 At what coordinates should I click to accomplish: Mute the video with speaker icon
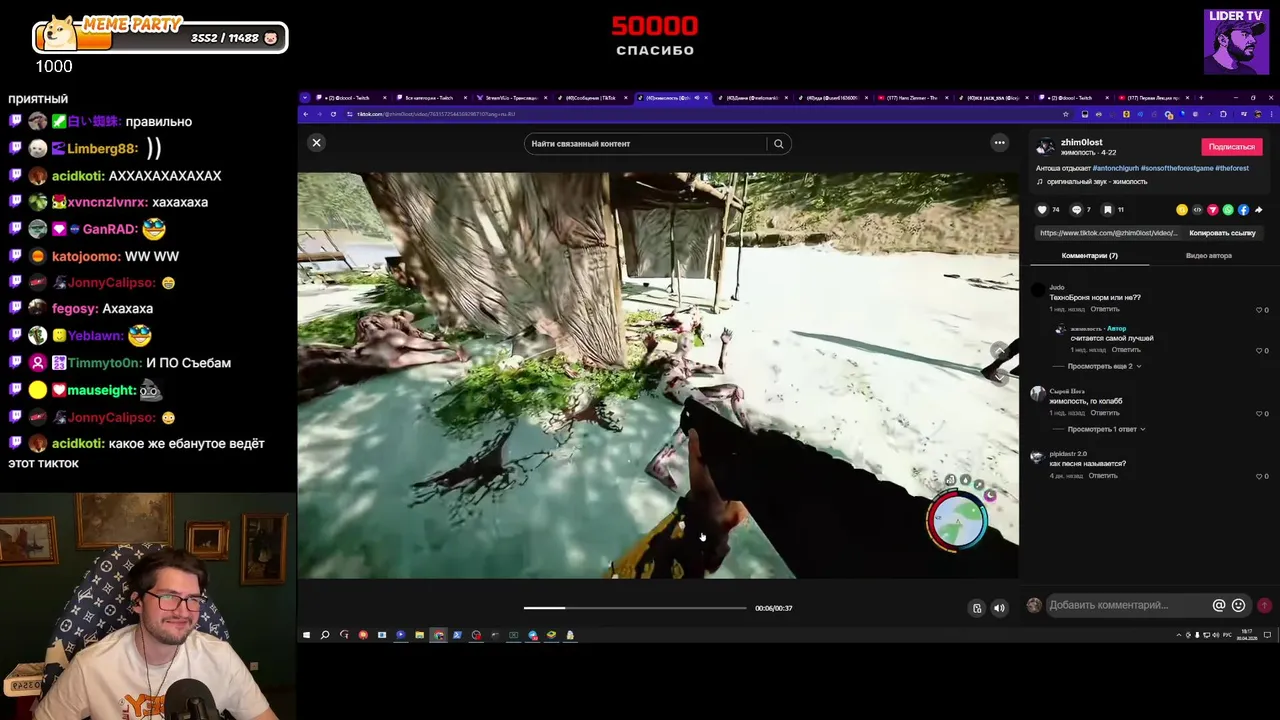999,608
